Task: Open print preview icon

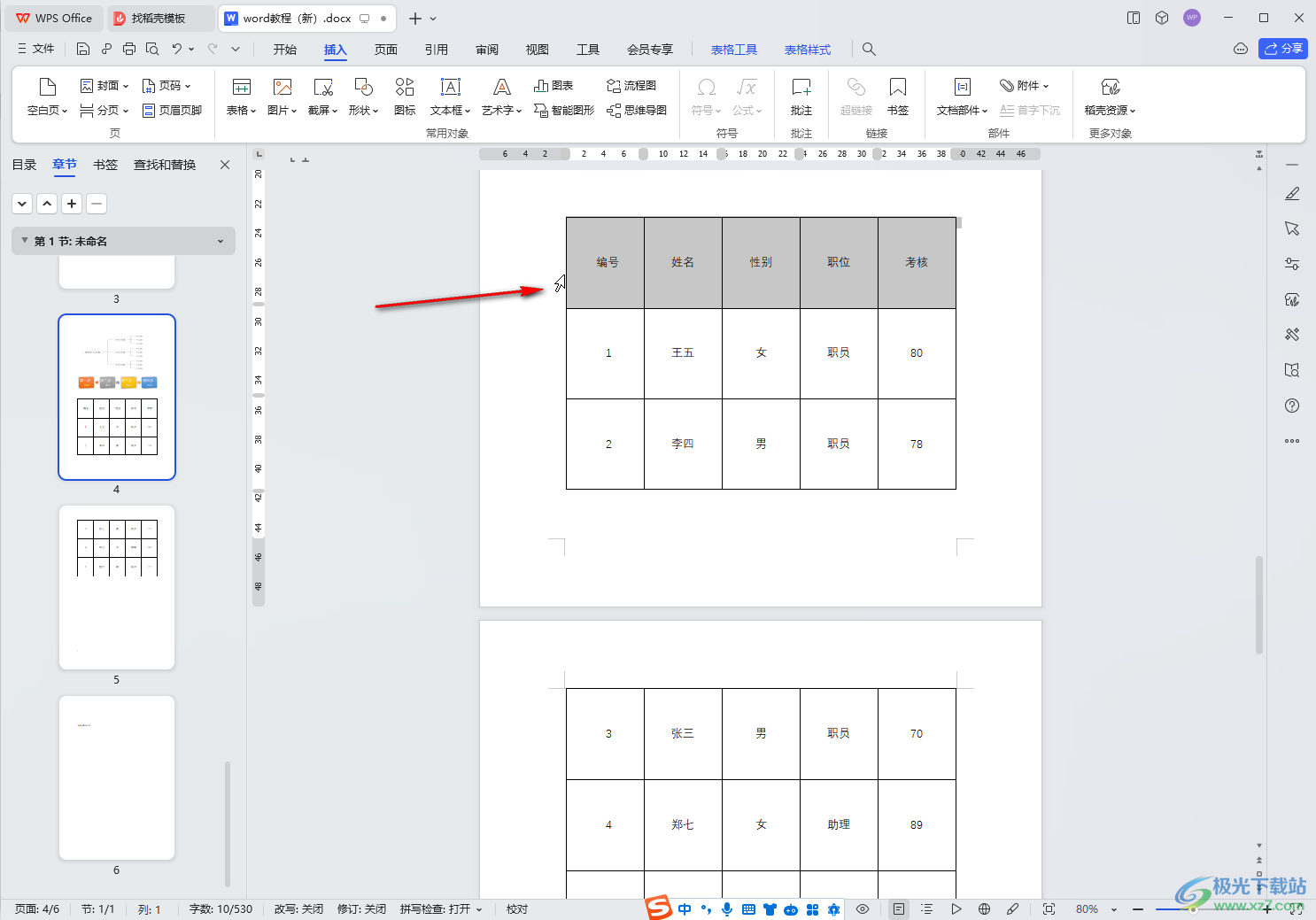Action: point(152,49)
